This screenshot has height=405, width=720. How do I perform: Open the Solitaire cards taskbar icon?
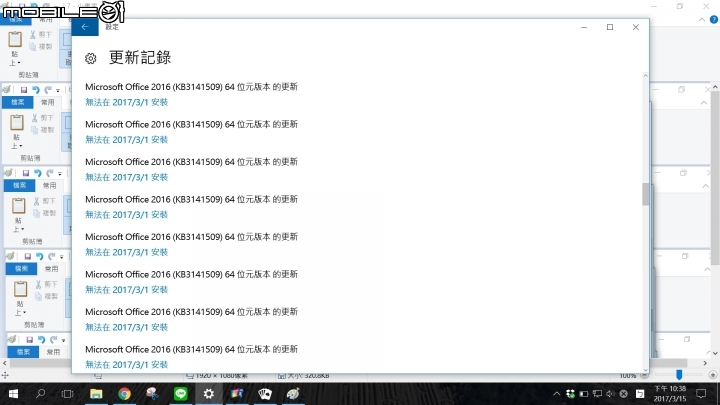[x=265, y=394]
